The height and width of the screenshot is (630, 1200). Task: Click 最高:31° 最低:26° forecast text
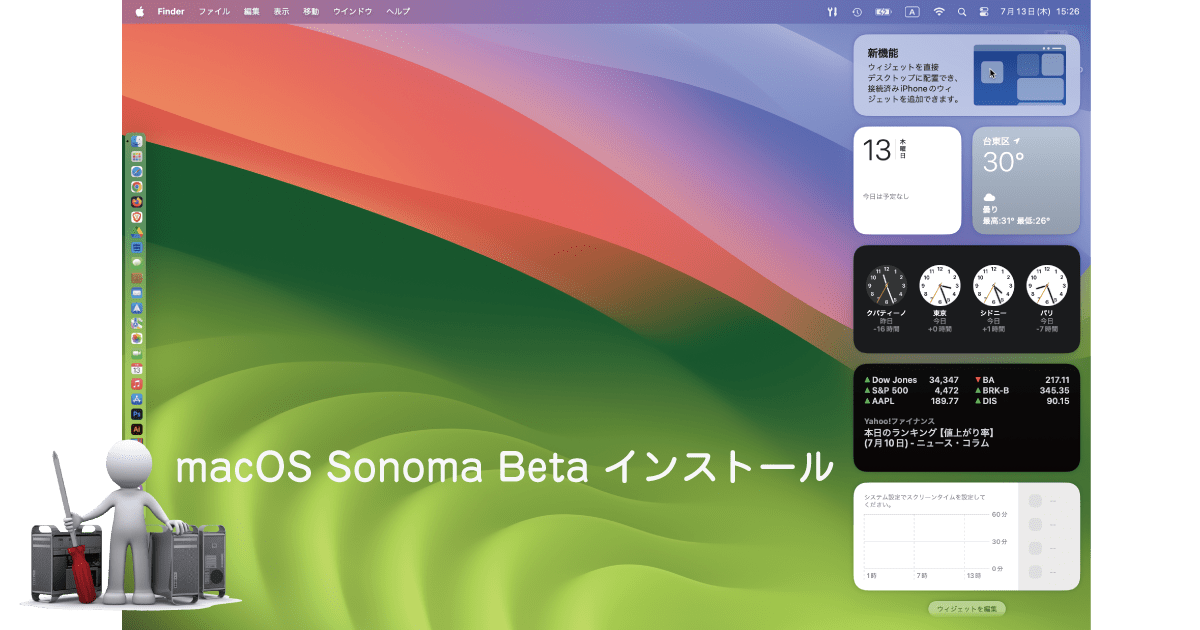click(x=1016, y=221)
